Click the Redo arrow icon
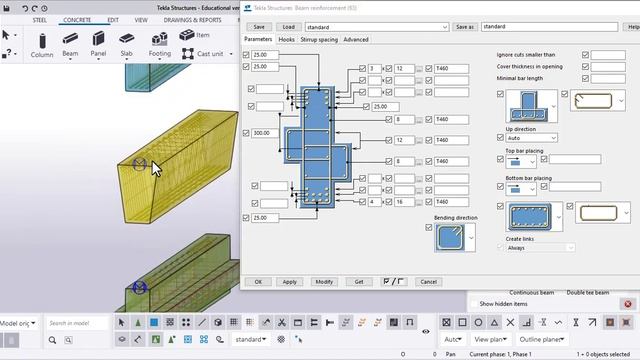The image size is (640, 360). [34, 8]
